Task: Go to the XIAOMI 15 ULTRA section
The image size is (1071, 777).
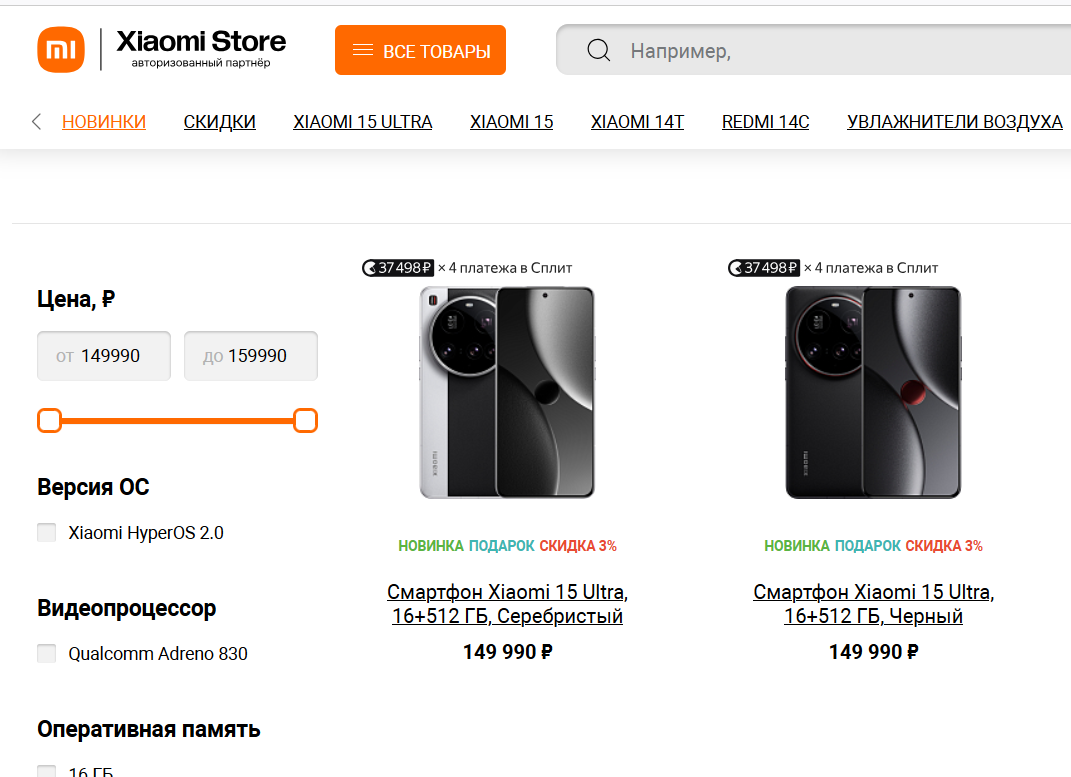Action: (x=362, y=122)
